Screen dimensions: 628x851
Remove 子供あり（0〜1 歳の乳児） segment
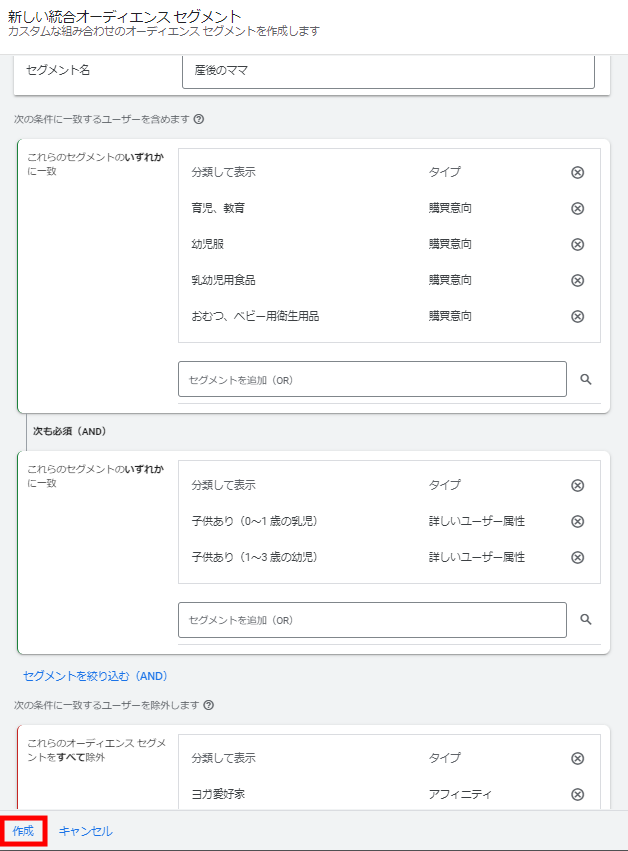[x=577, y=521]
